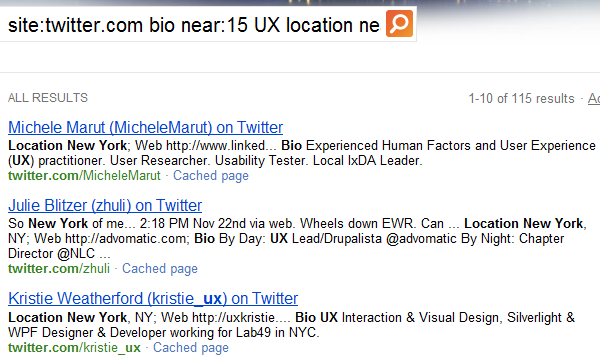600x362 pixels.
Task: Open Julie Blitzer (zhuli) on Twitter result
Action: pyautogui.click(x=105, y=205)
